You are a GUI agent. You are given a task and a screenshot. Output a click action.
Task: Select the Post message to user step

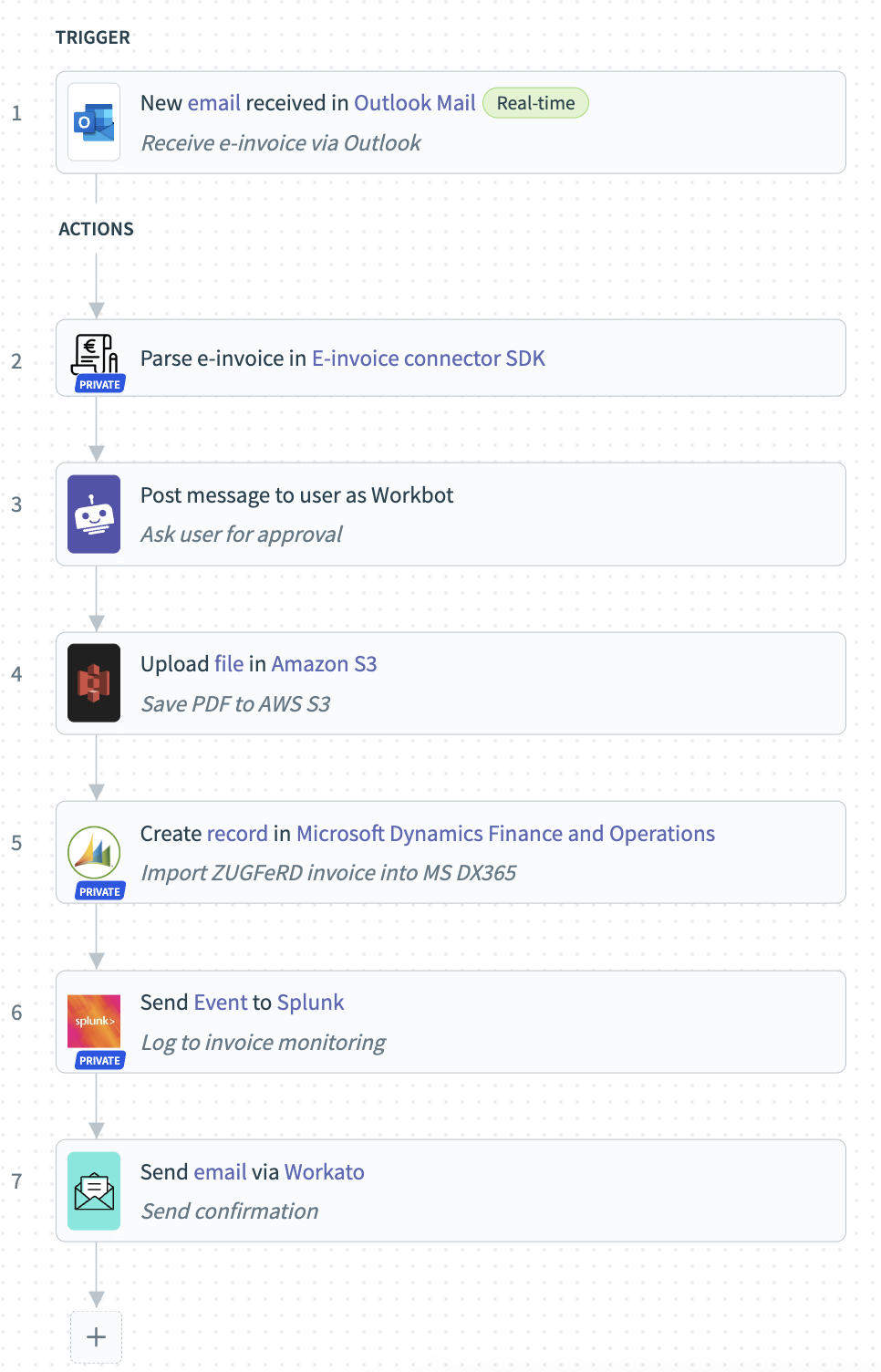(451, 514)
